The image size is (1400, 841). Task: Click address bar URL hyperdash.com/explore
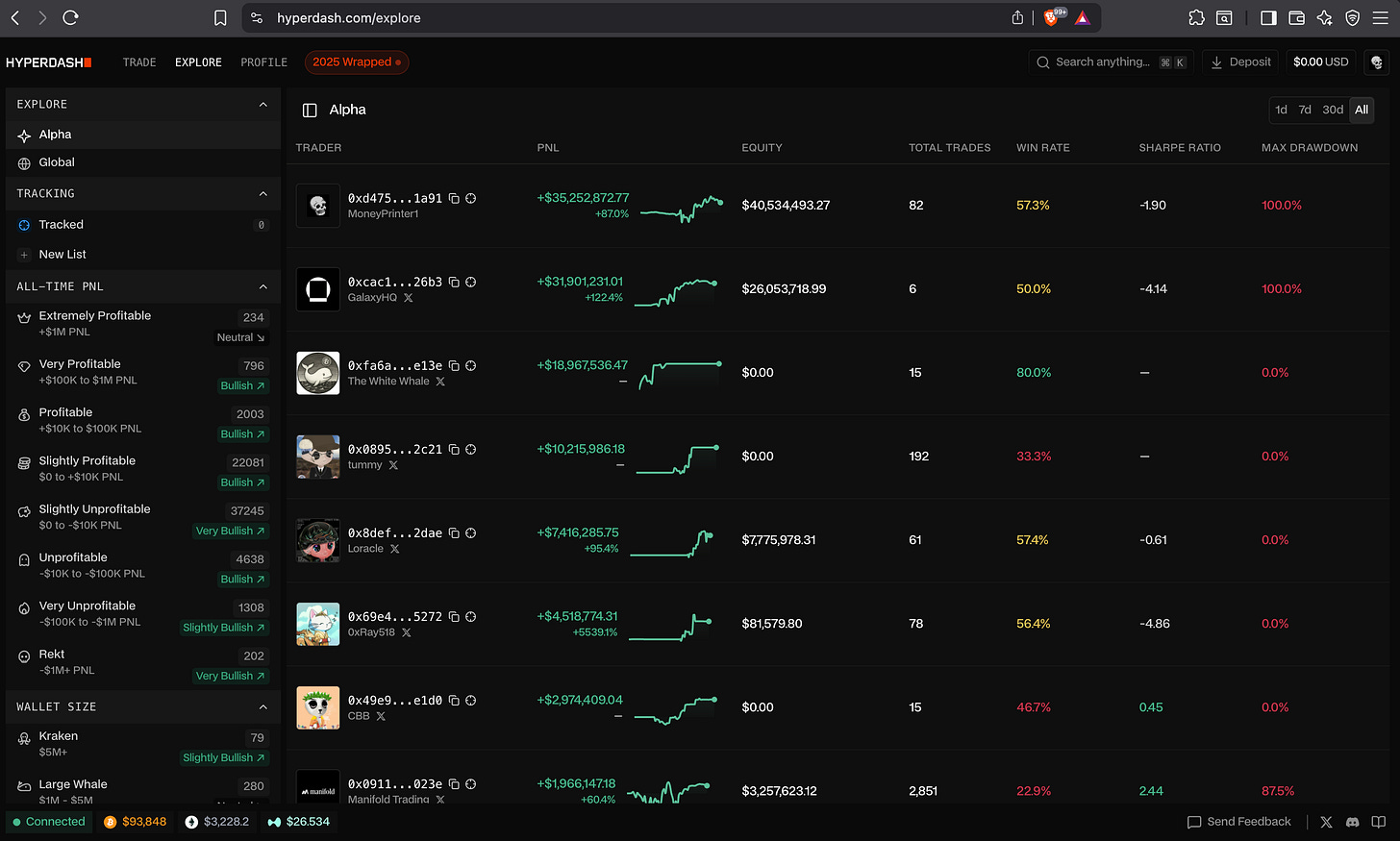click(348, 17)
